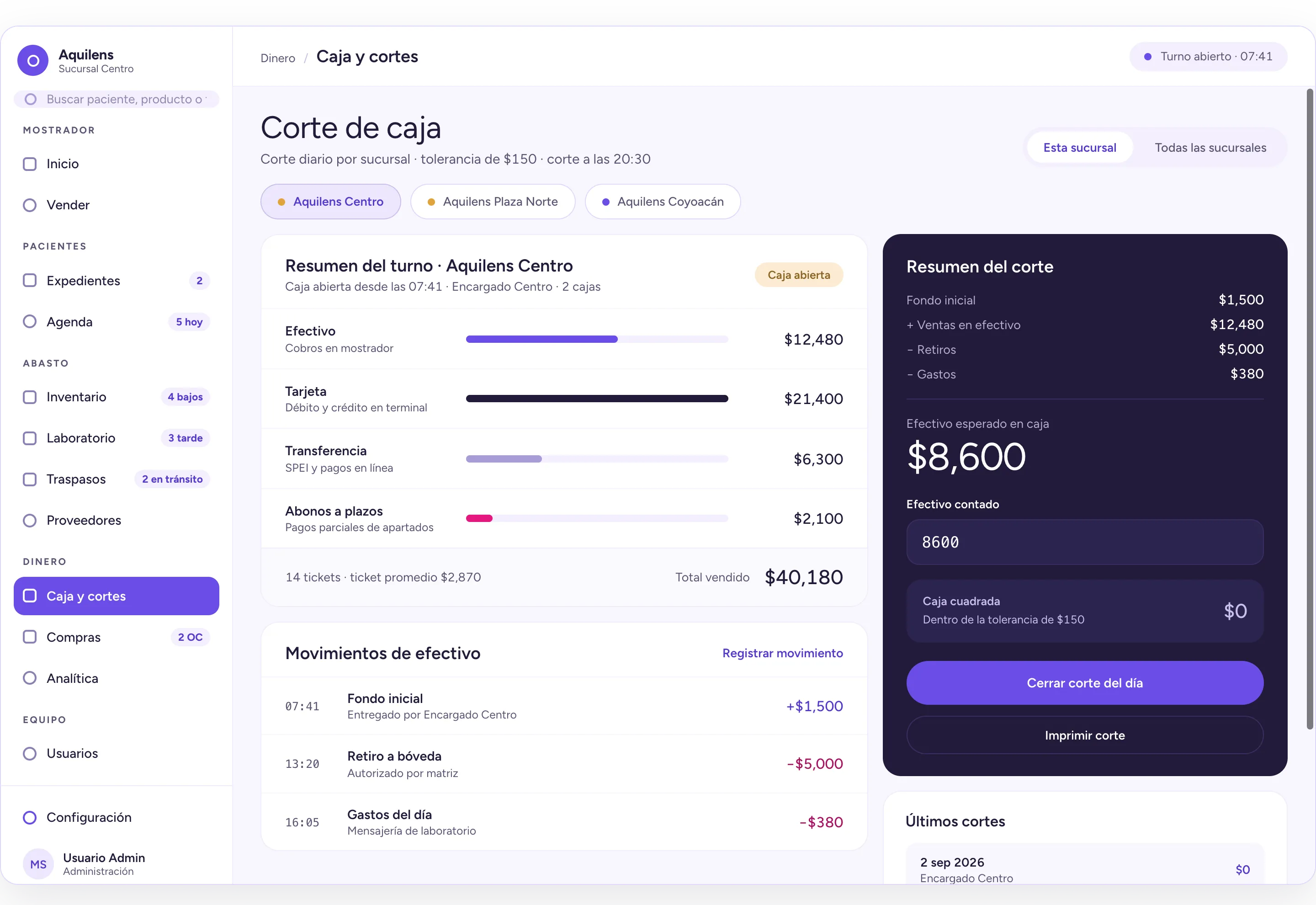Image resolution: width=1316 pixels, height=905 pixels.
Task: Click the Expedientes sidebar icon
Action: click(29, 281)
